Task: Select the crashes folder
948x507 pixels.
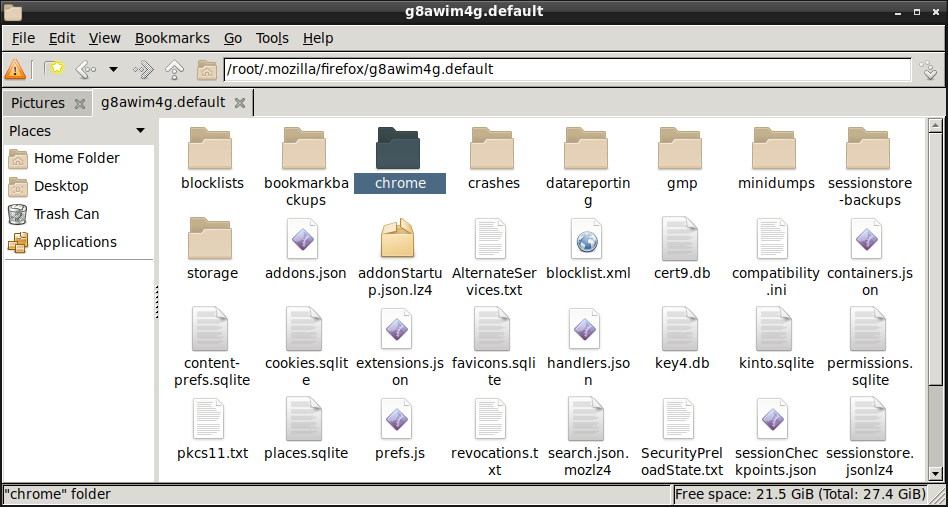Action: pos(494,159)
